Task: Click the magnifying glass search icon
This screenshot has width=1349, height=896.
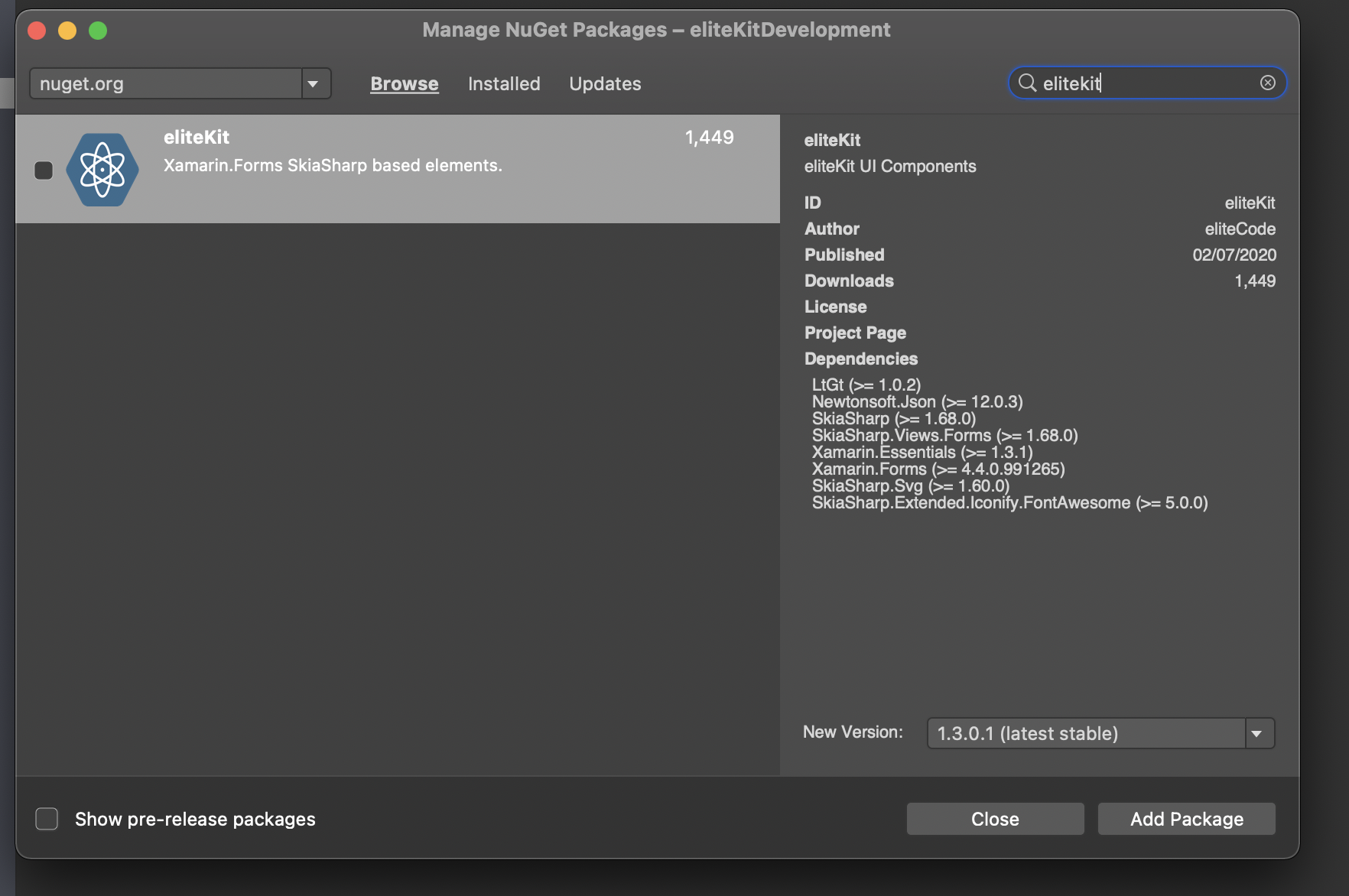Action: pos(1027,83)
